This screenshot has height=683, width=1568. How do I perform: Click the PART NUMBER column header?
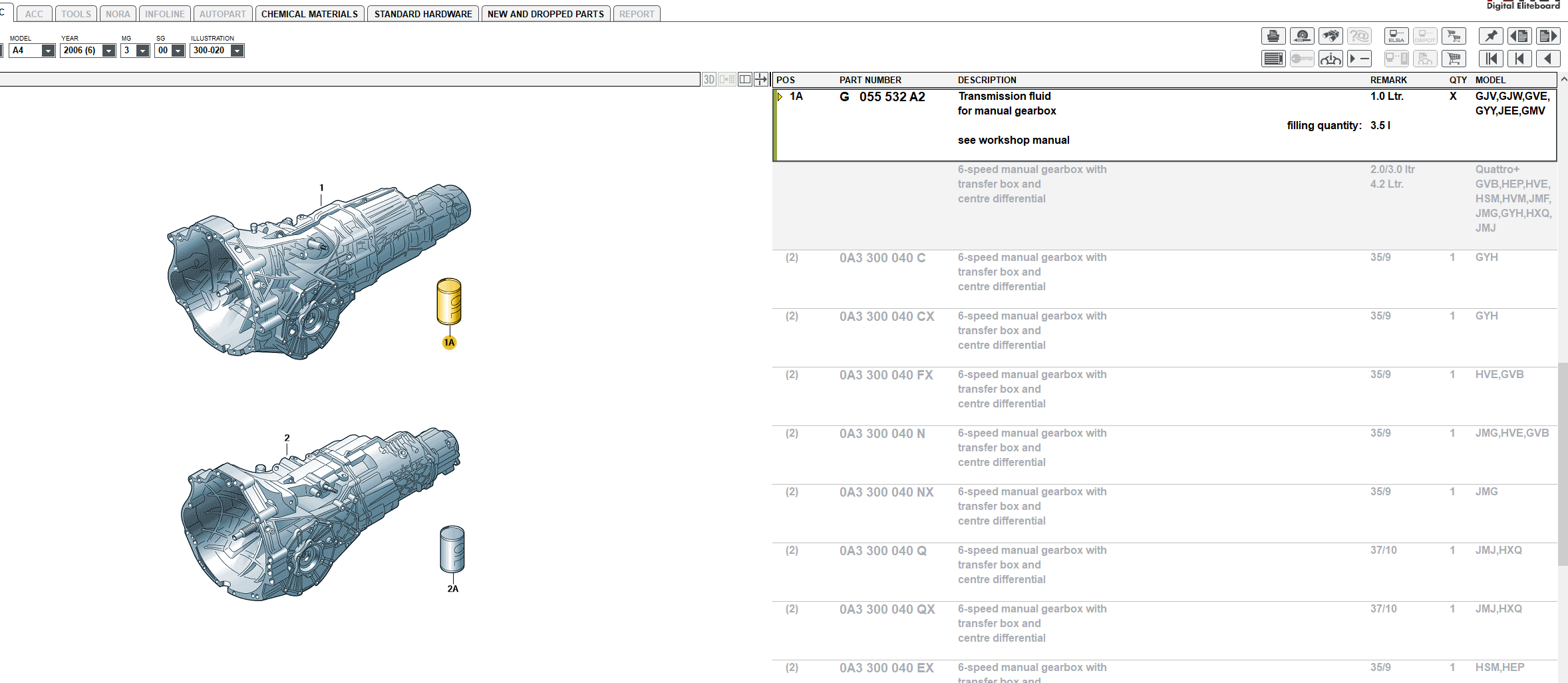(x=870, y=80)
